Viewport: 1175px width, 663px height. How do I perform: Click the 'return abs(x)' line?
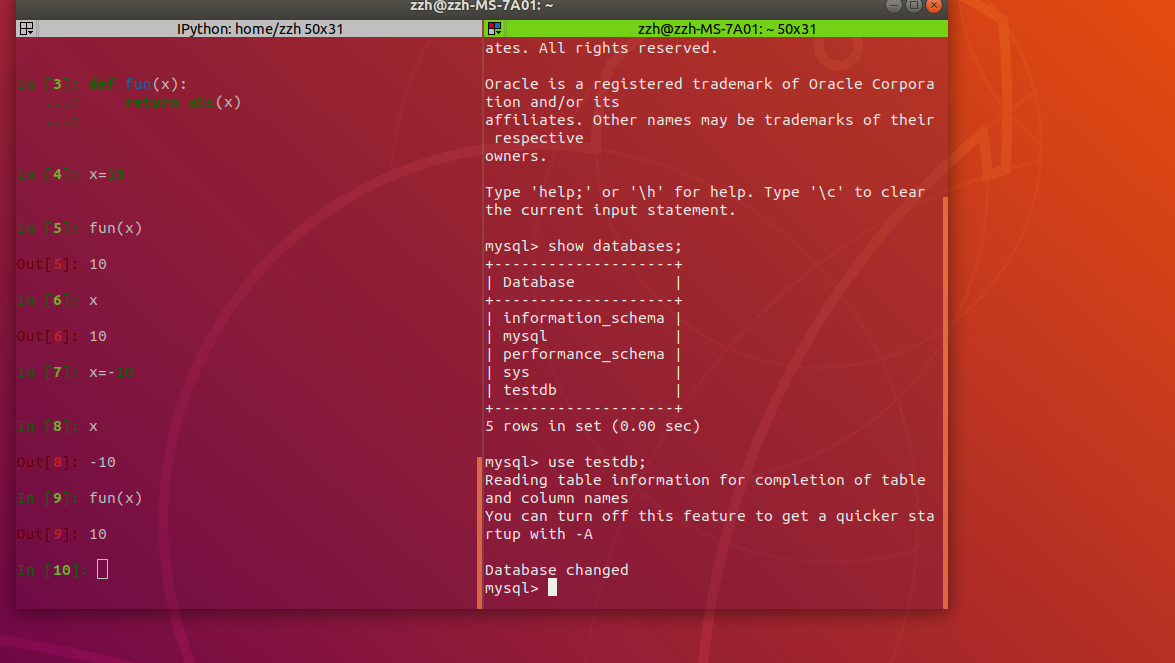tap(183, 102)
